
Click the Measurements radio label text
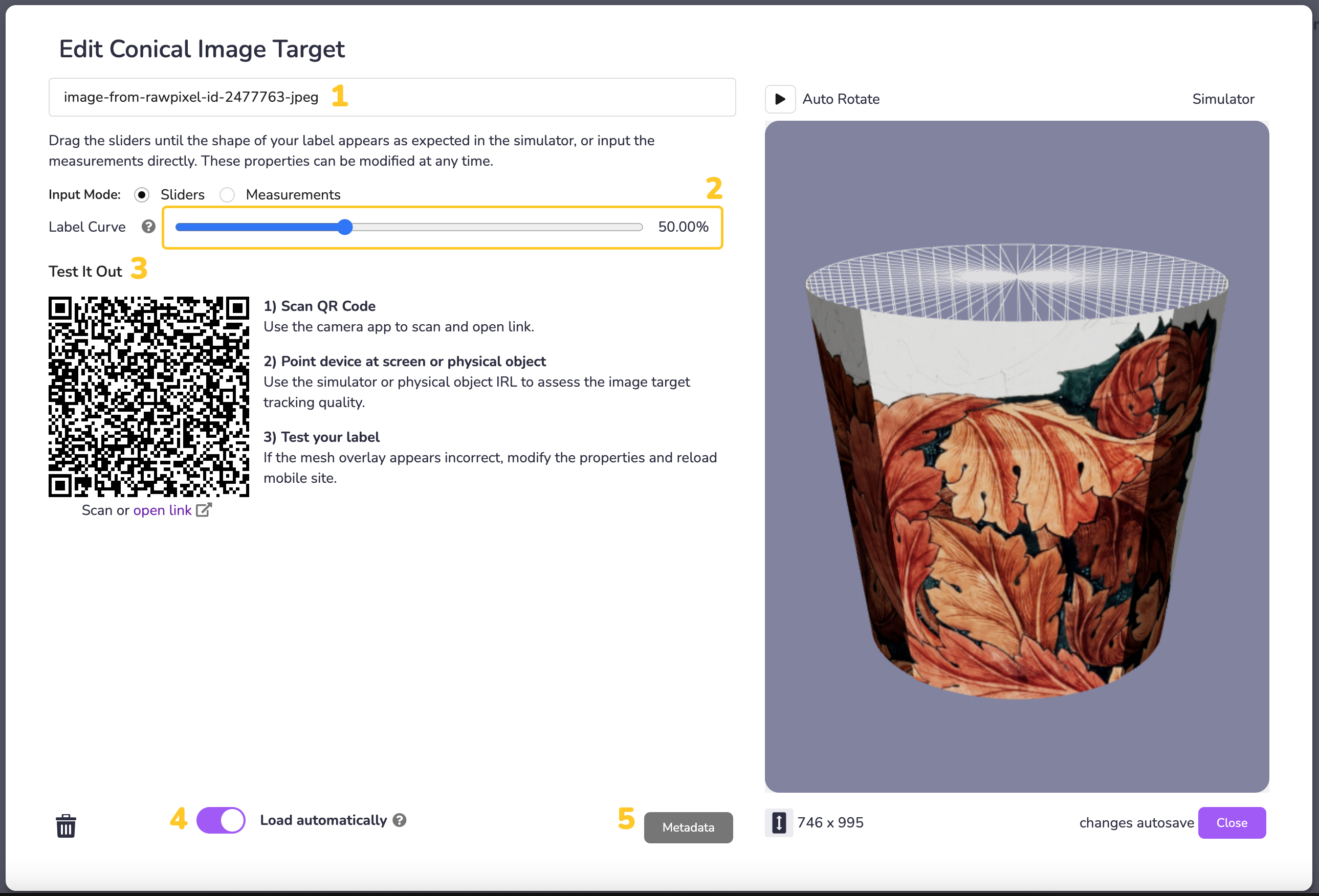(293, 195)
